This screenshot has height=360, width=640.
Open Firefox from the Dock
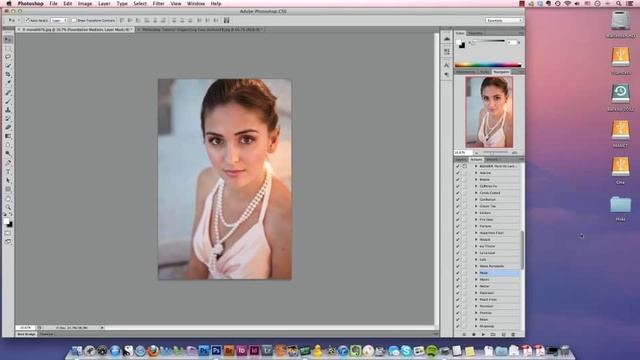coord(153,350)
